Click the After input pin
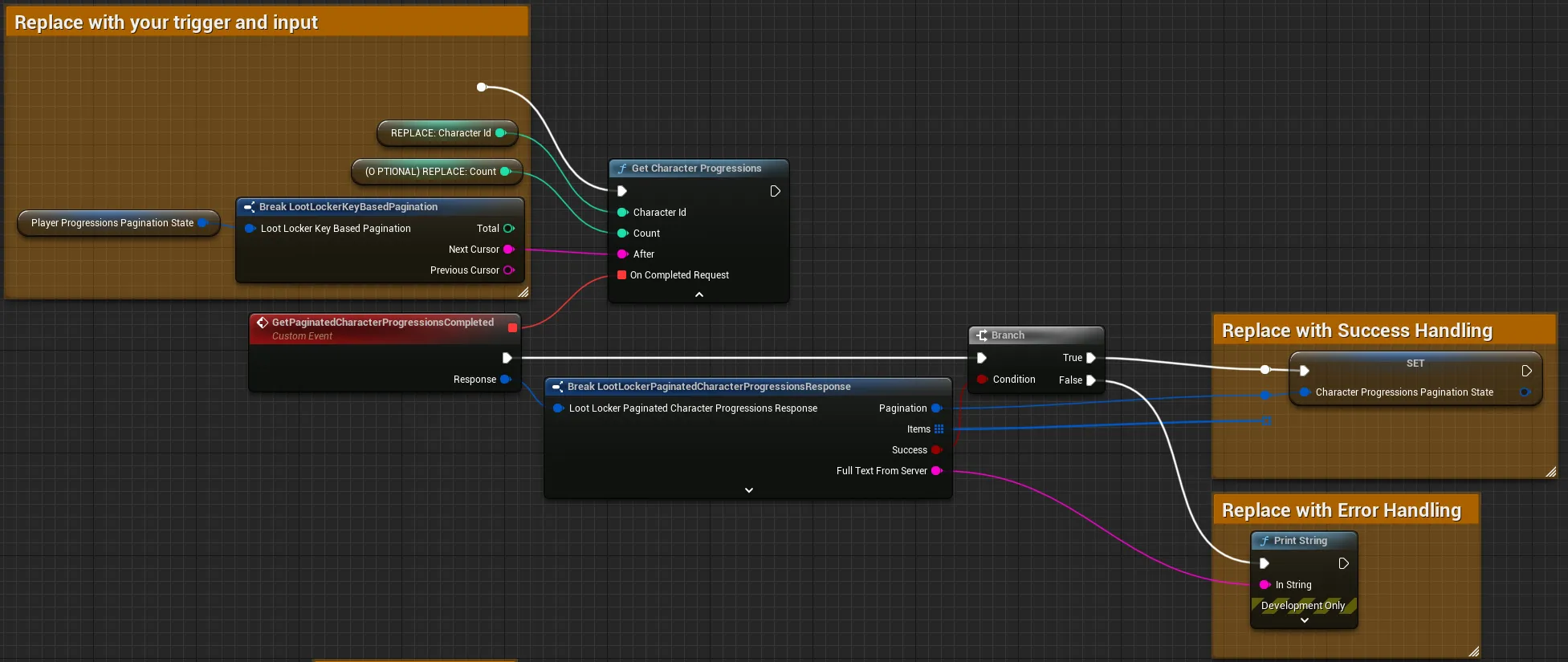The width and height of the screenshot is (1568, 662). [622, 254]
